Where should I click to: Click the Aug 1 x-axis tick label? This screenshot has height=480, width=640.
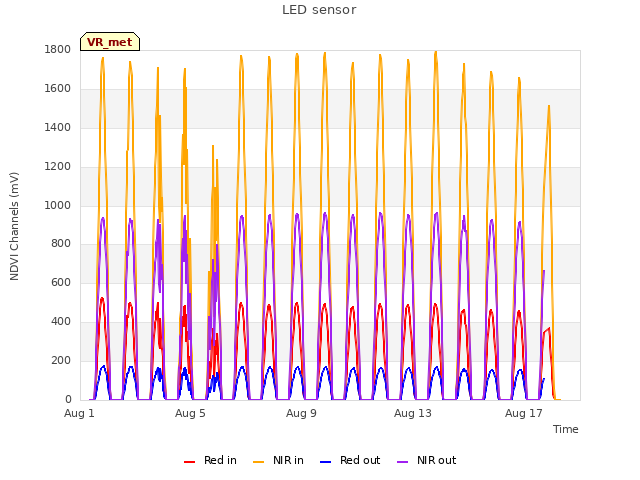[x=79, y=413]
